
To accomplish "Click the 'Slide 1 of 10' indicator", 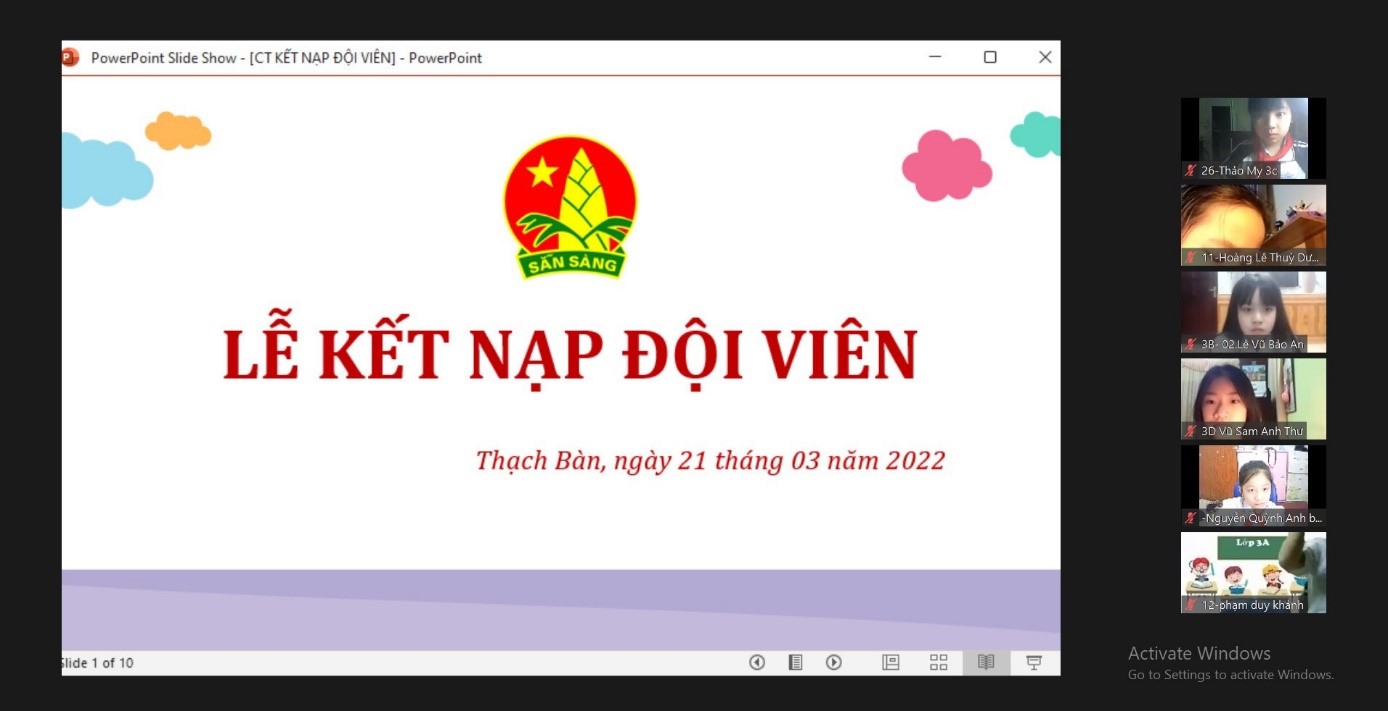I will click(98, 663).
